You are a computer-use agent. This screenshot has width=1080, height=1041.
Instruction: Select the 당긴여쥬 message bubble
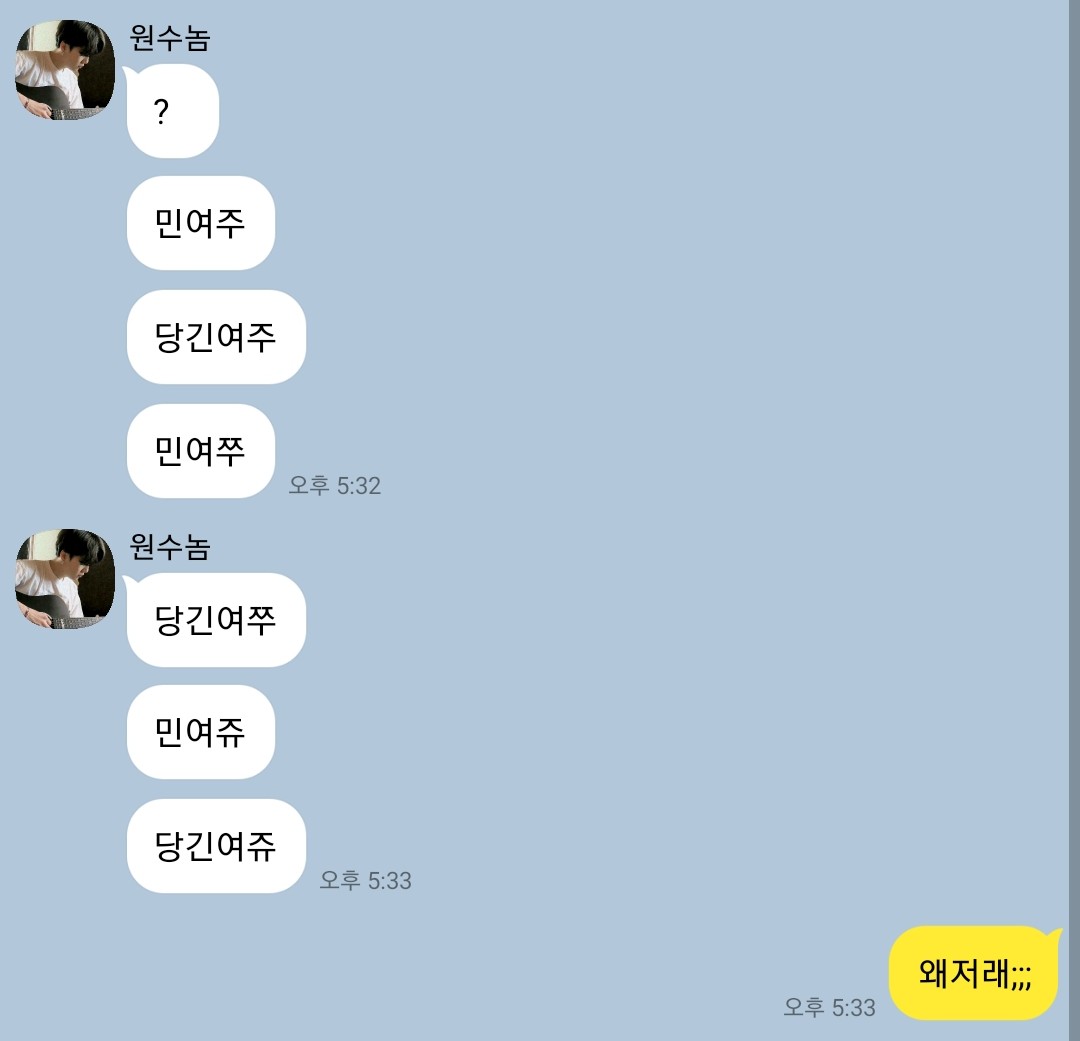(216, 846)
